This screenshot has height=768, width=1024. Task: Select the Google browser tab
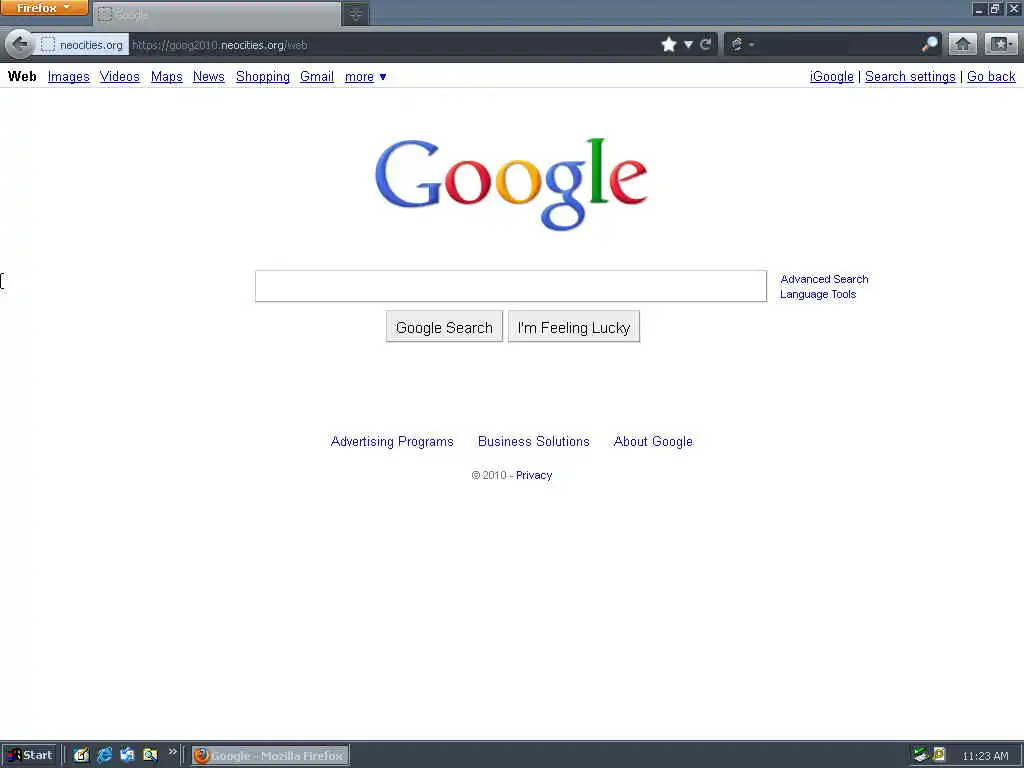217,14
